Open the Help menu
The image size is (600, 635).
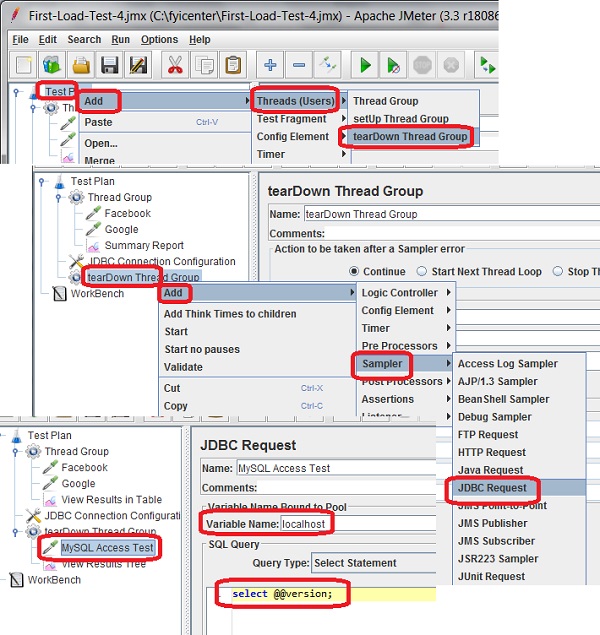tap(200, 39)
